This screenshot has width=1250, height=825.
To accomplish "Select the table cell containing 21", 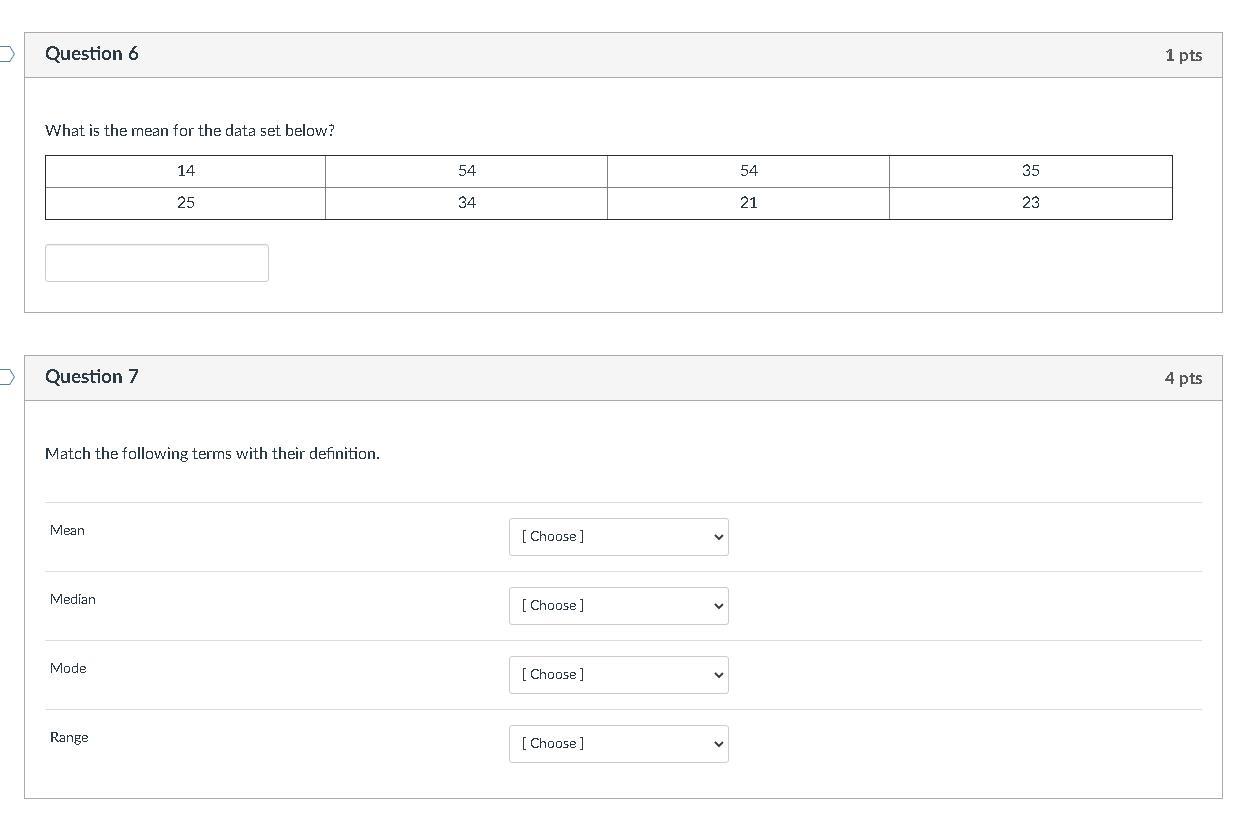I will [x=748, y=203].
